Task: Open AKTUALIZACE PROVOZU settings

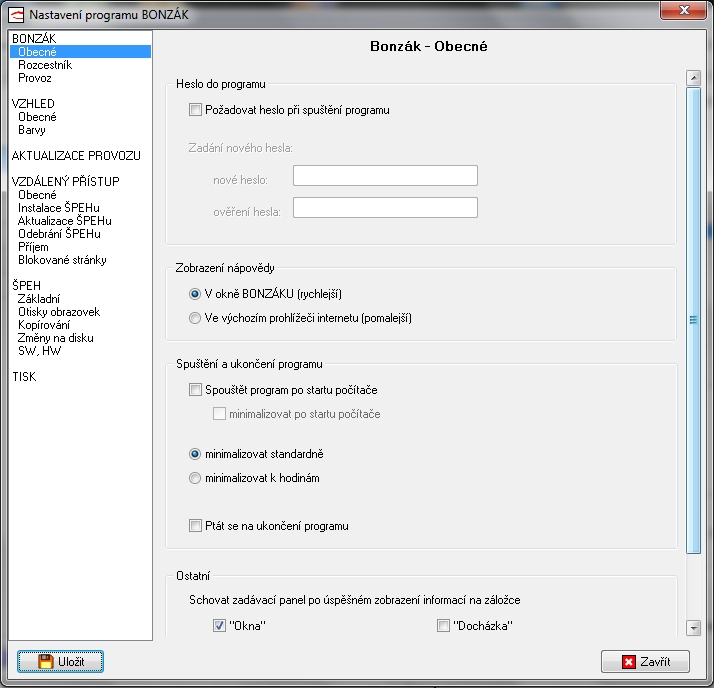Action: coord(76,156)
